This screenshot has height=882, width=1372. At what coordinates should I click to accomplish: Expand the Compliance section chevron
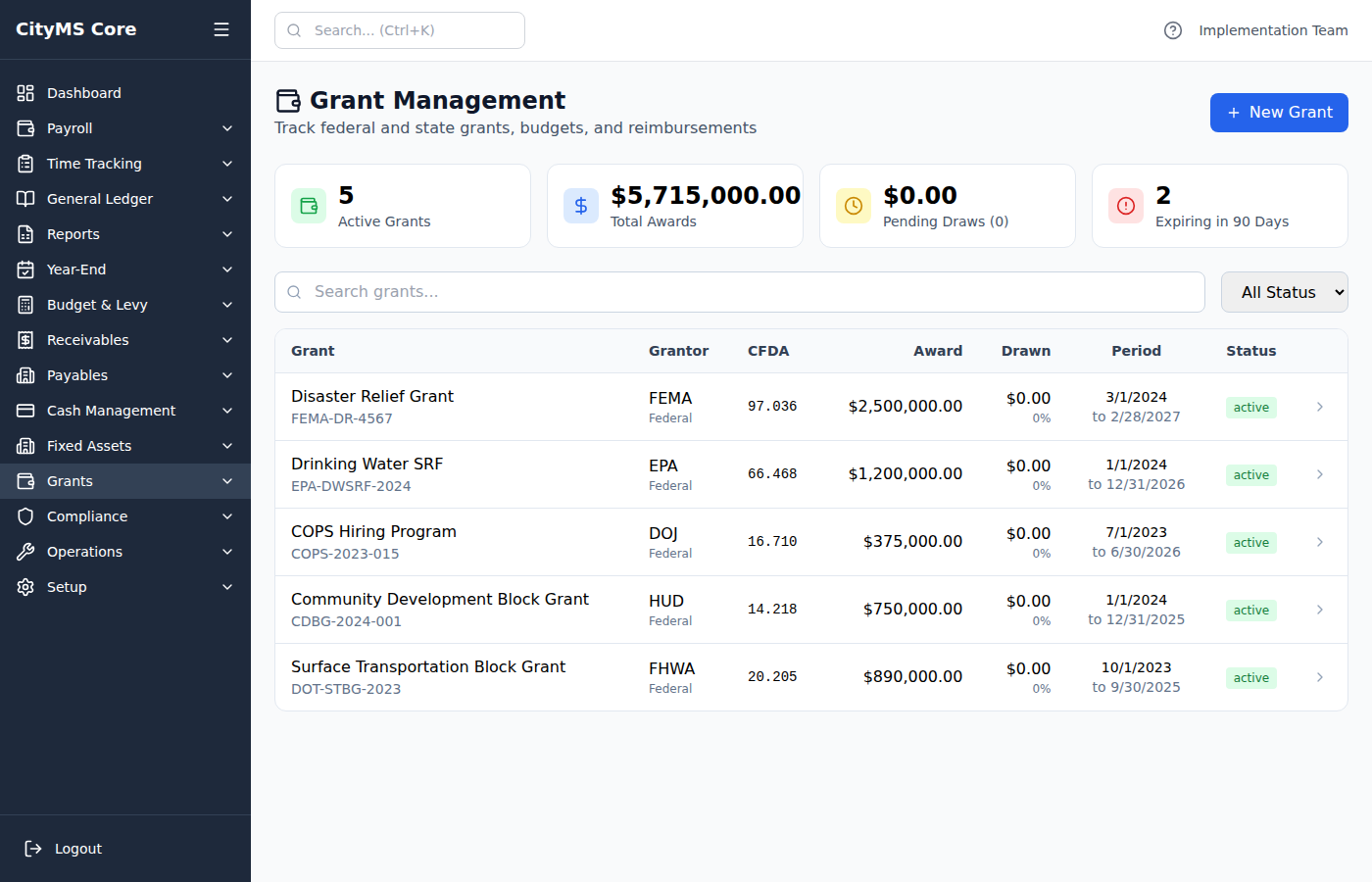(227, 515)
